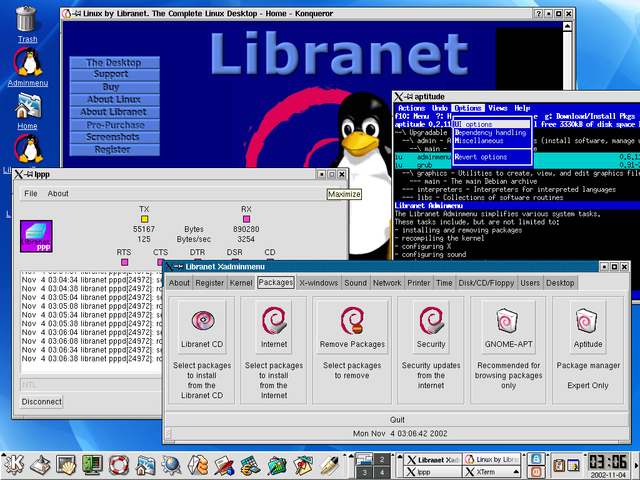Show desktop via the desk-lamp panel icon
This screenshot has width=640, height=480.
pos(40,465)
